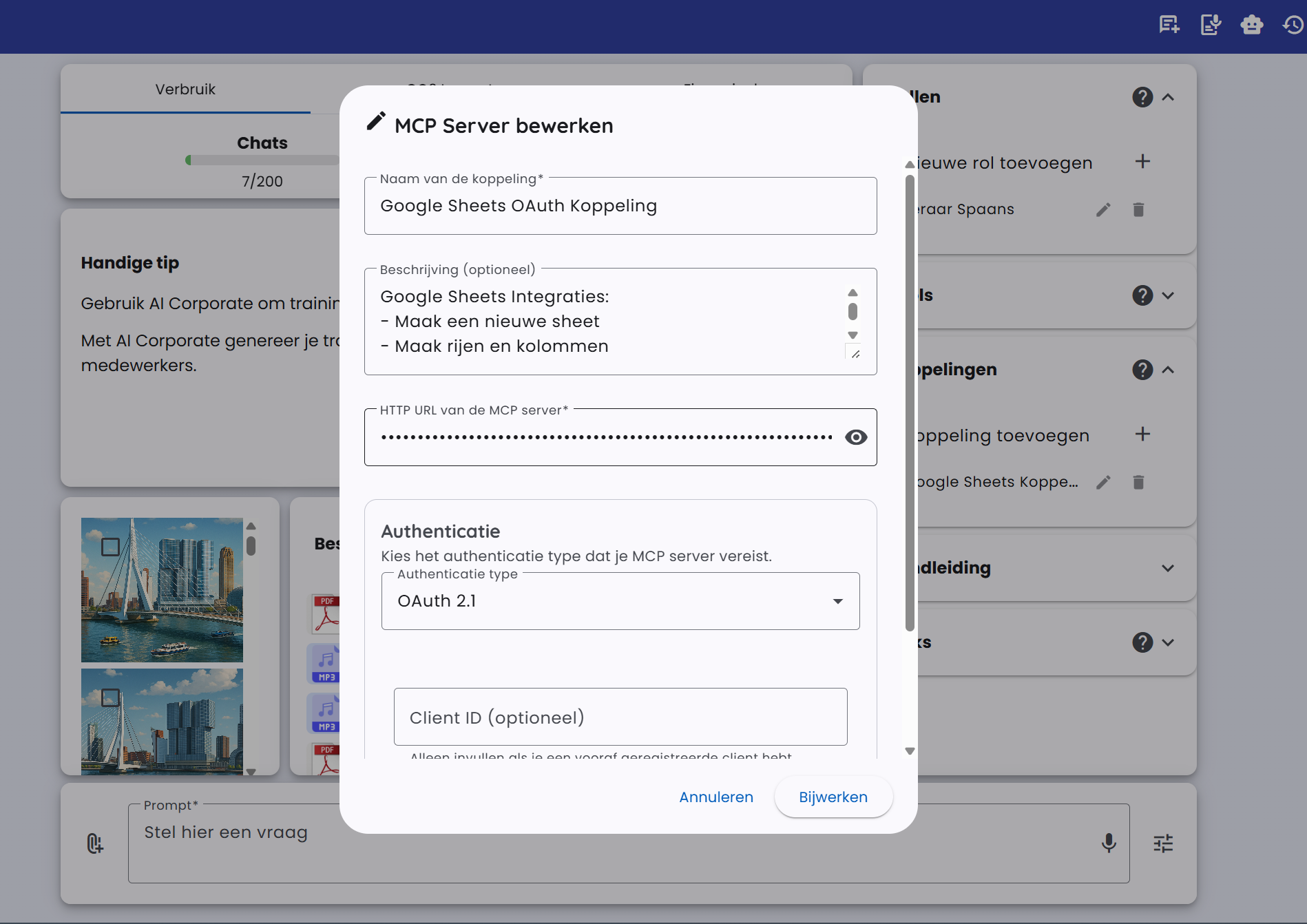1307x924 pixels.
Task: Click the Chats usage progress bar
Action: click(262, 160)
